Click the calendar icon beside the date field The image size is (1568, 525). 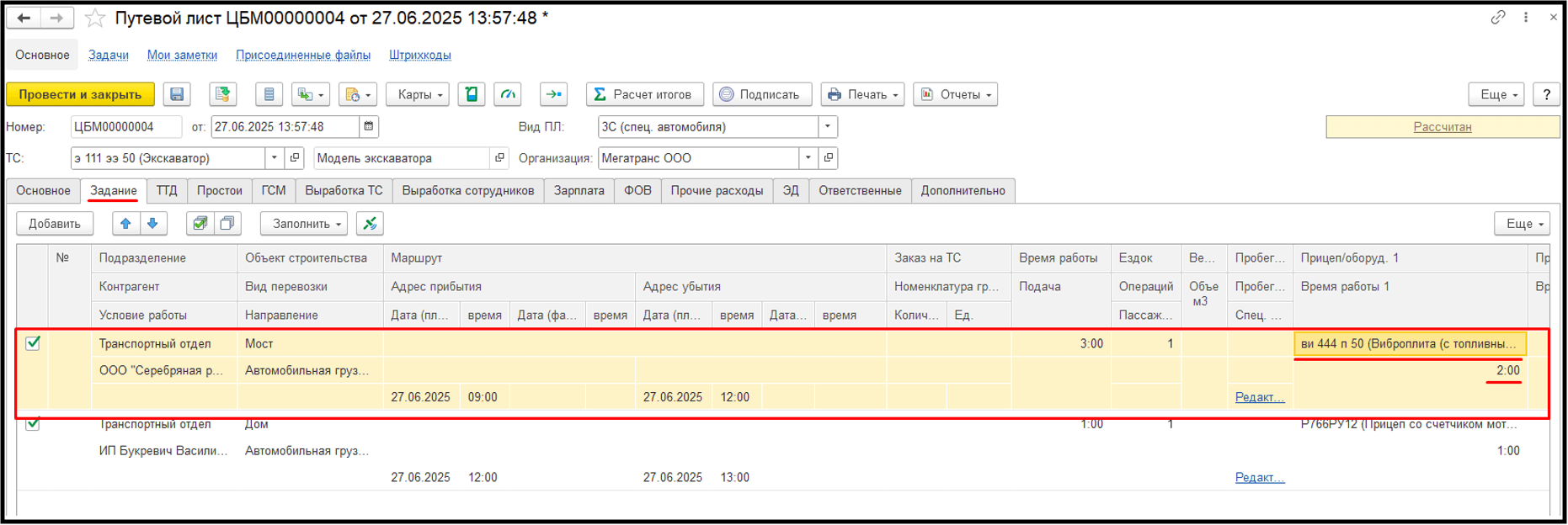(x=368, y=127)
